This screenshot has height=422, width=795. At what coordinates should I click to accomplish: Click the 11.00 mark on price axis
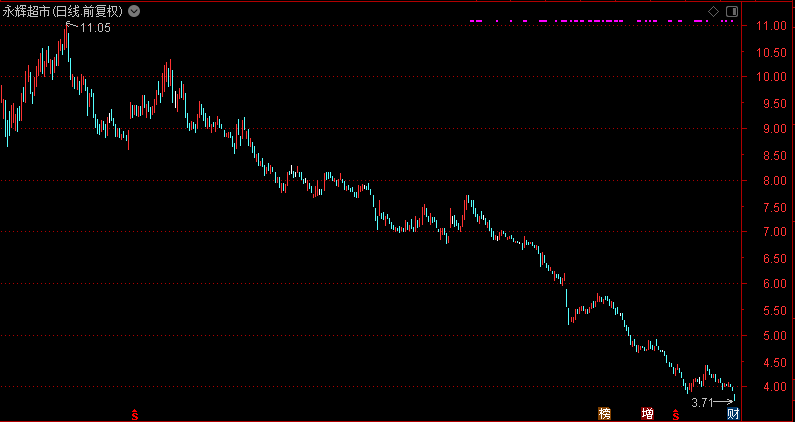(769, 25)
